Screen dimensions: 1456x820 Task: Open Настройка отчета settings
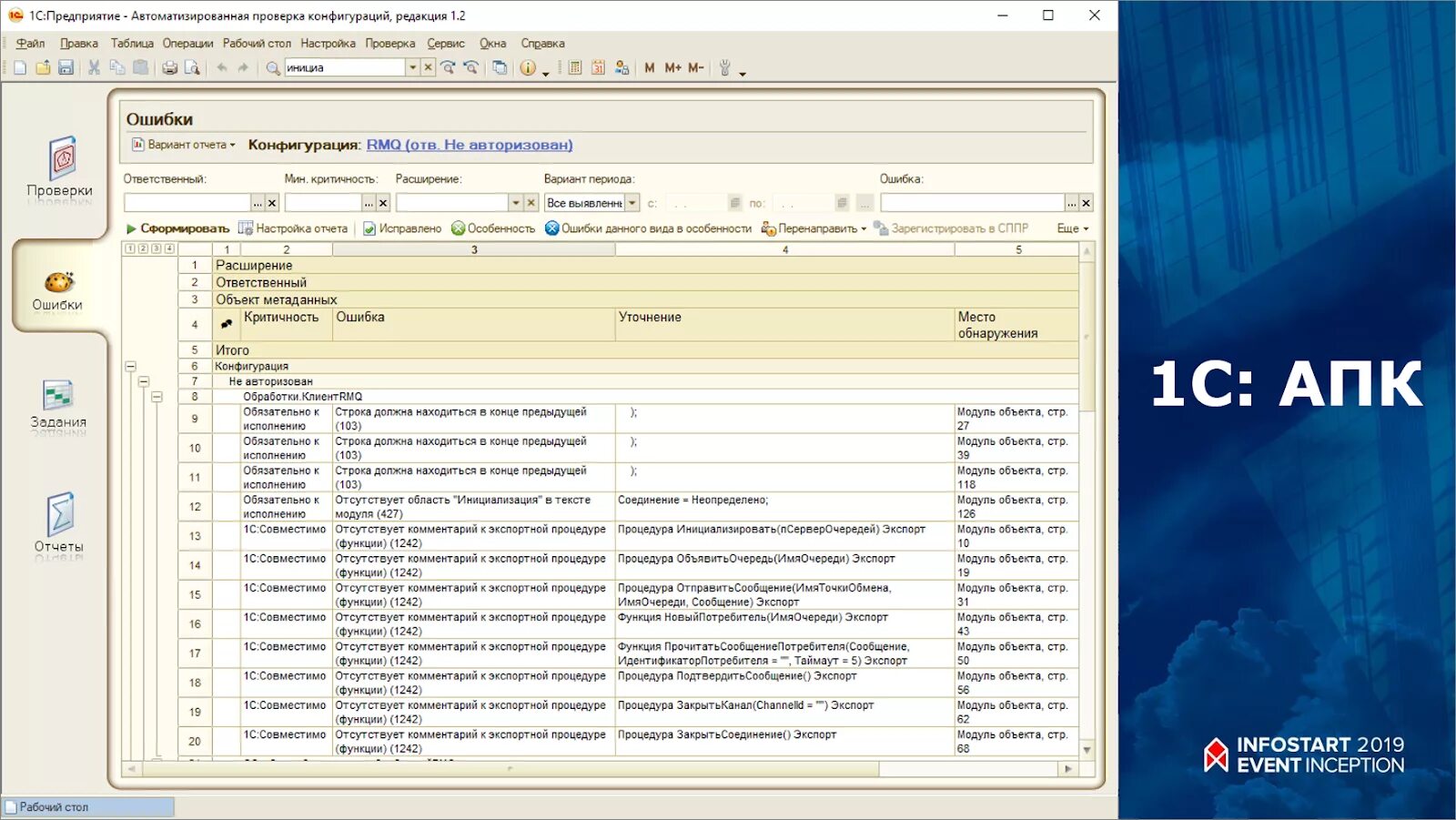click(x=293, y=228)
